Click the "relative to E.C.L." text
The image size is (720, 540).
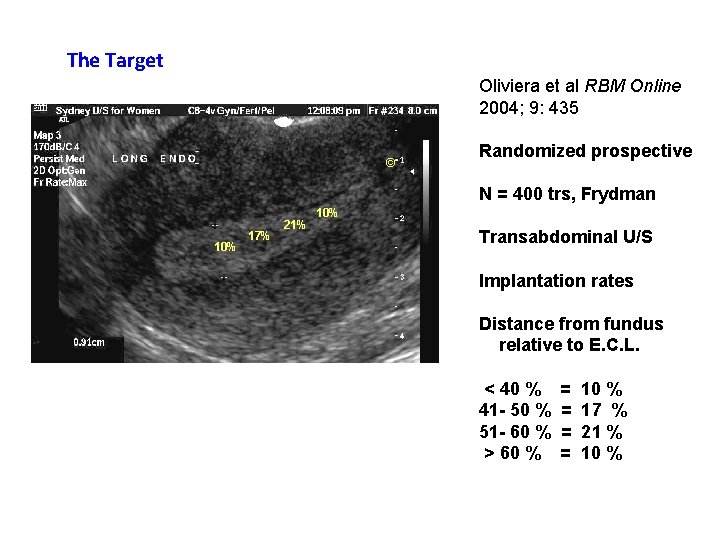[x=569, y=345]
